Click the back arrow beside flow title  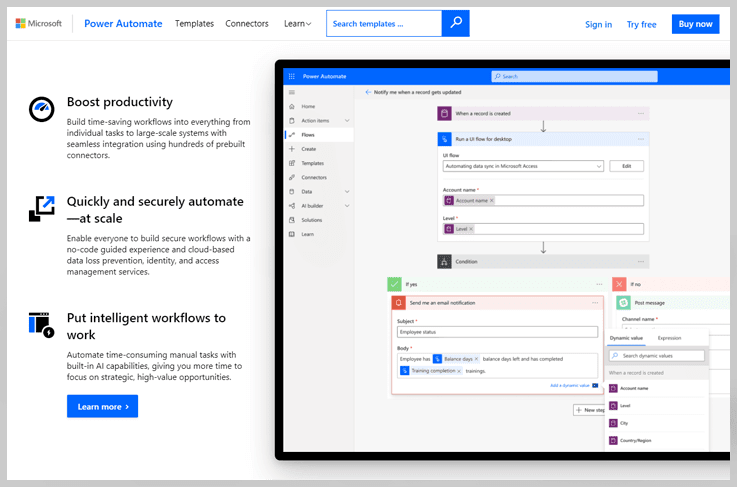(368, 92)
